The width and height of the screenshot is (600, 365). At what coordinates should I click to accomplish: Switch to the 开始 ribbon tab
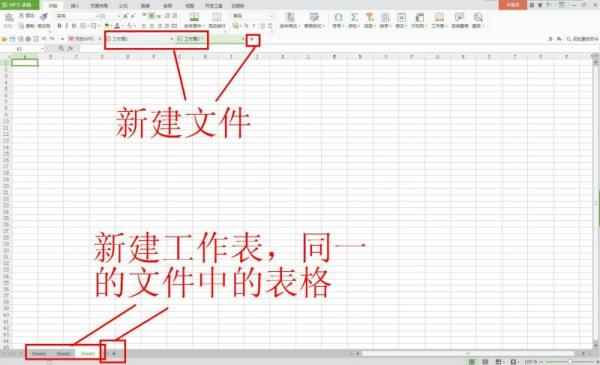pos(53,6)
